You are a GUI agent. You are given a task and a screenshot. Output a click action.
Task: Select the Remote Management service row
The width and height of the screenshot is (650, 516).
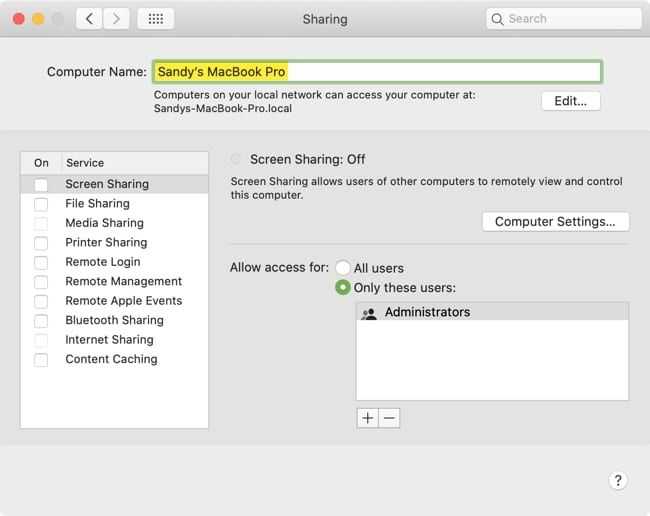click(x=114, y=281)
